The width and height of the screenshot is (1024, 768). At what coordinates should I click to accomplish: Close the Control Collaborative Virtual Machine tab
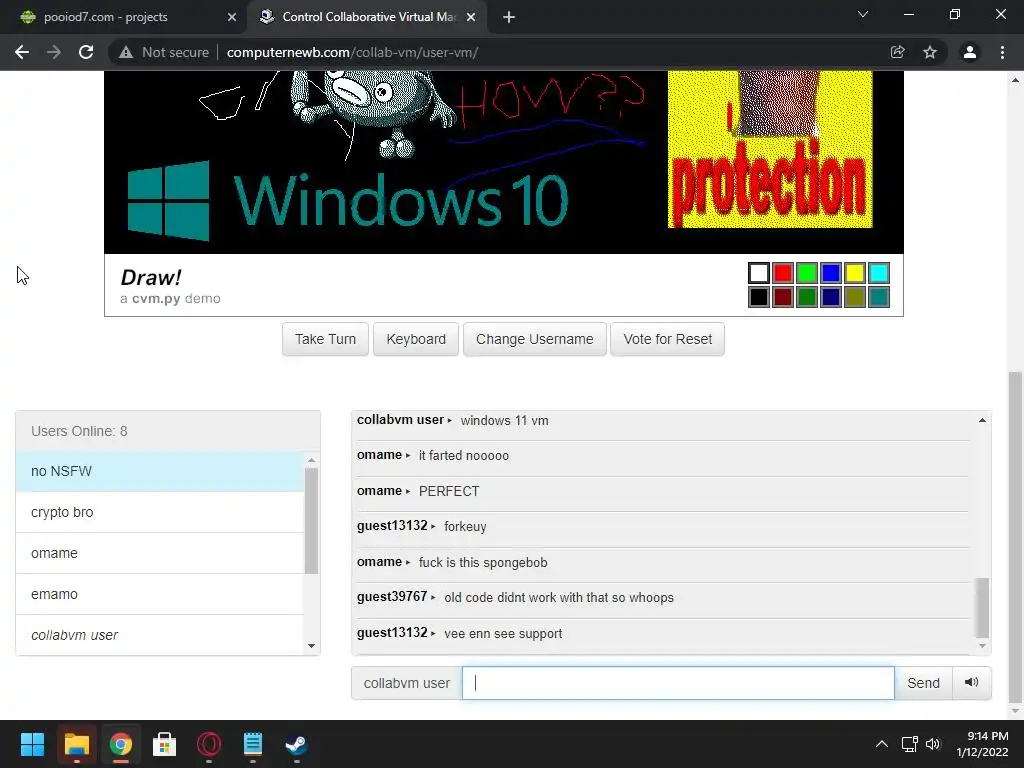471,17
